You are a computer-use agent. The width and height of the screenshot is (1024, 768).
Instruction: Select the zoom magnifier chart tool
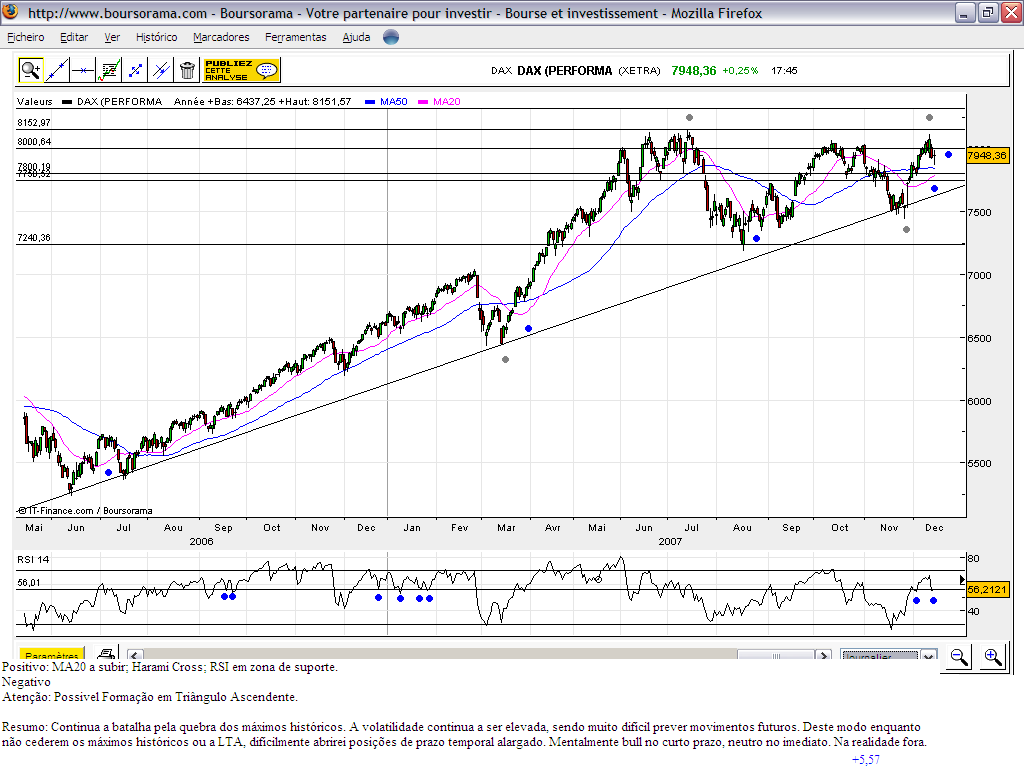(x=31, y=70)
